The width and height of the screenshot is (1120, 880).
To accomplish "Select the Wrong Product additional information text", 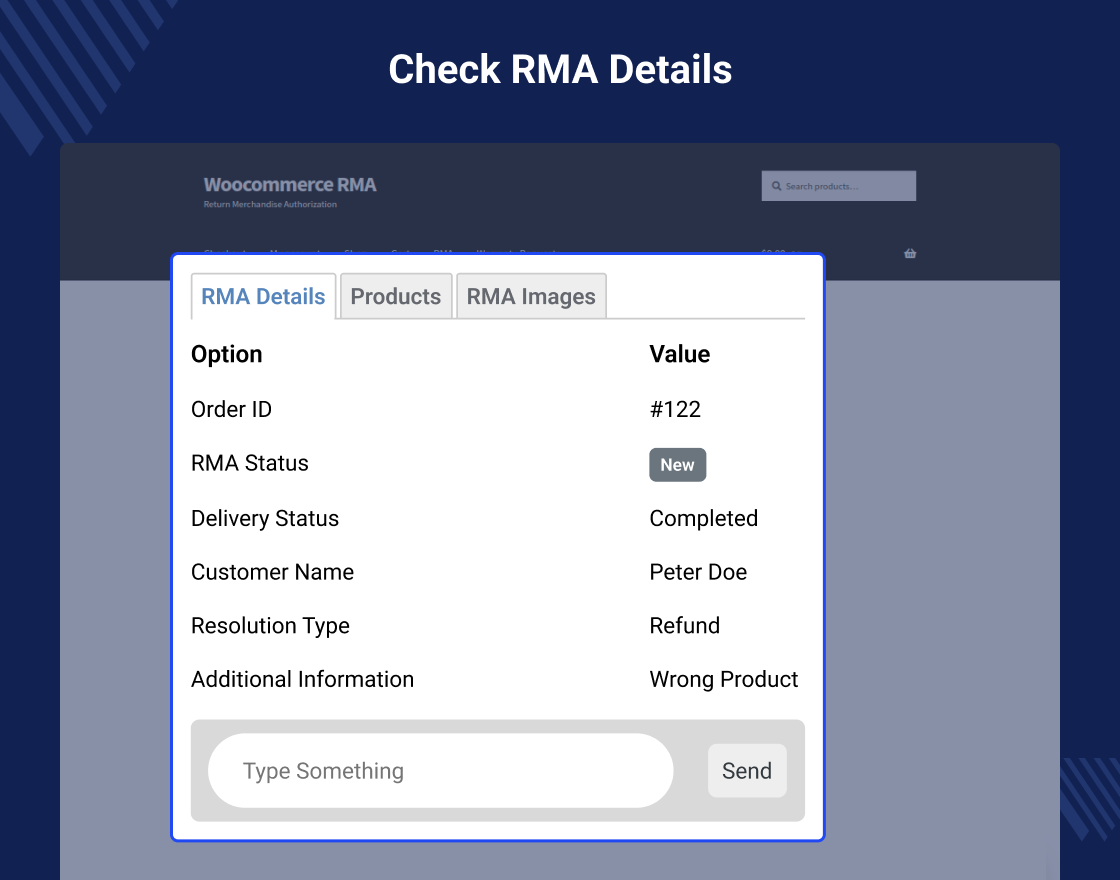I will (723, 679).
